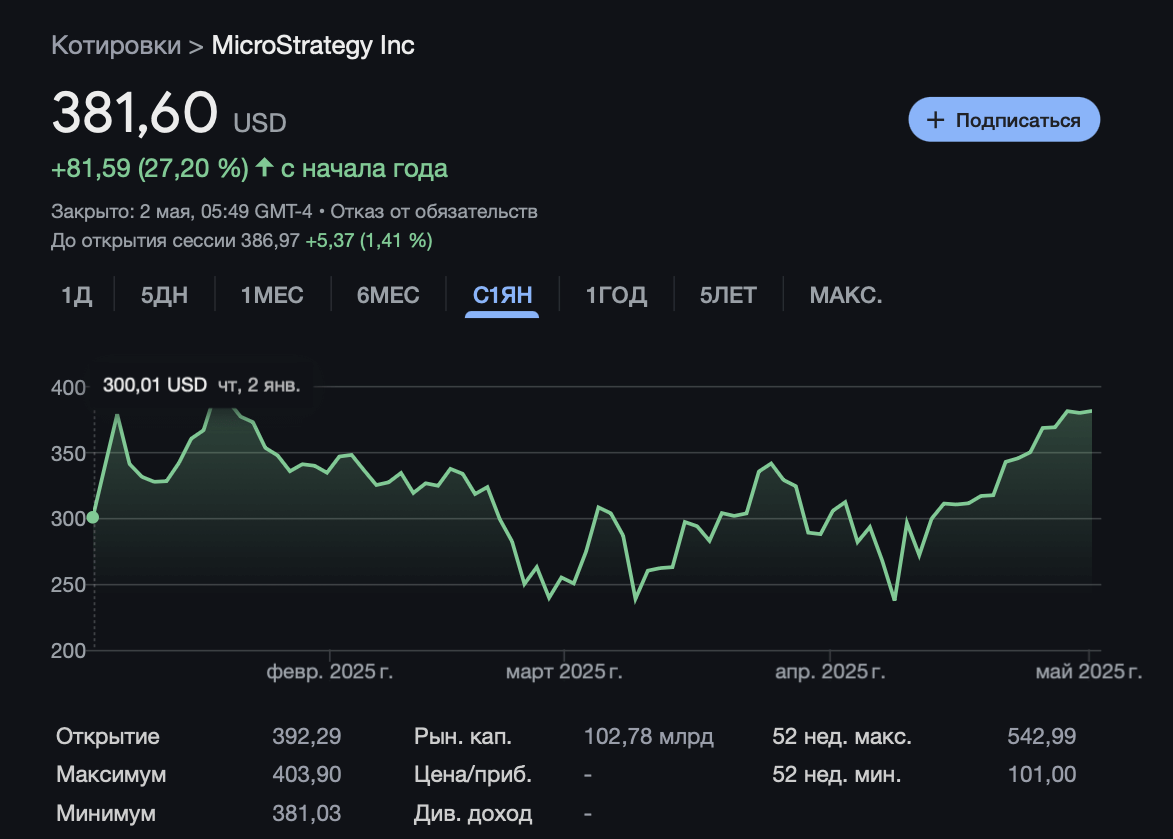Viewport: 1173px width, 839px height.
Task: Click the pre-market 386,97 value
Action: tap(270, 241)
